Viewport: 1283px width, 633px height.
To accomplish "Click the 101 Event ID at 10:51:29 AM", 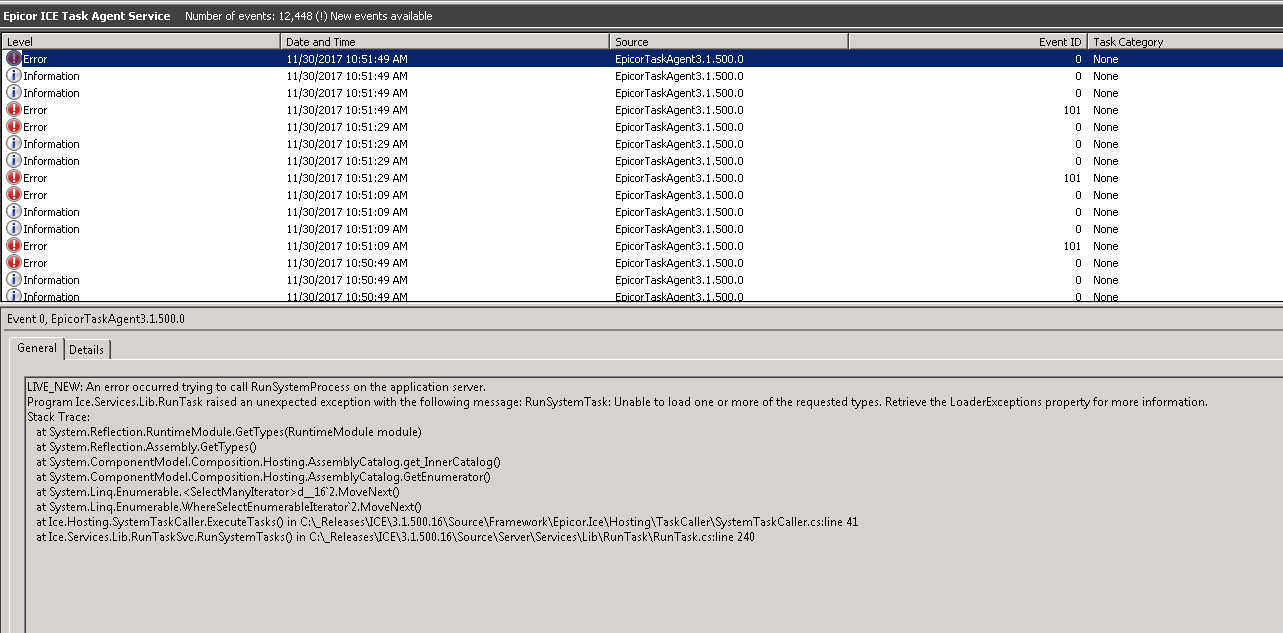I will [x=1072, y=178].
